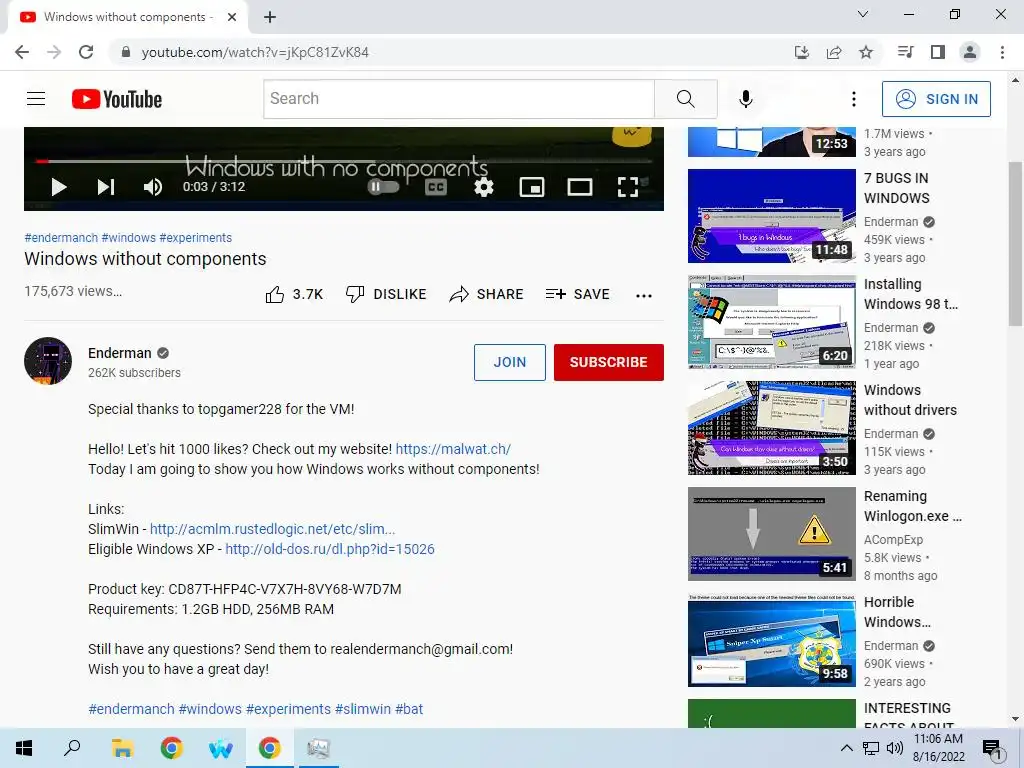1024x768 pixels.
Task: Focus the YouTube search field
Action: pos(458,99)
